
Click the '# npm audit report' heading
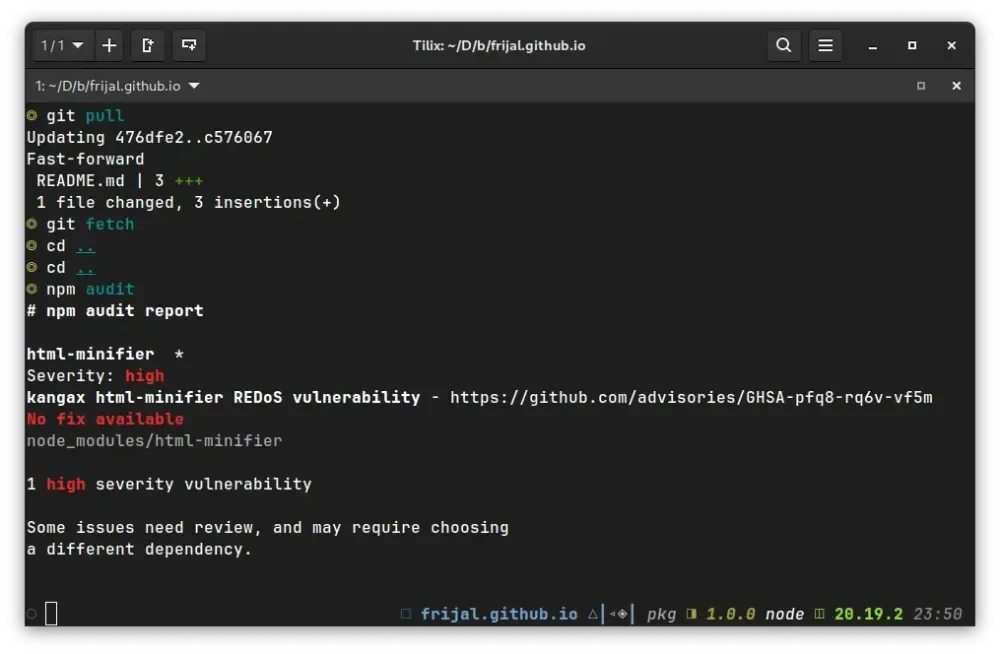[115, 311]
